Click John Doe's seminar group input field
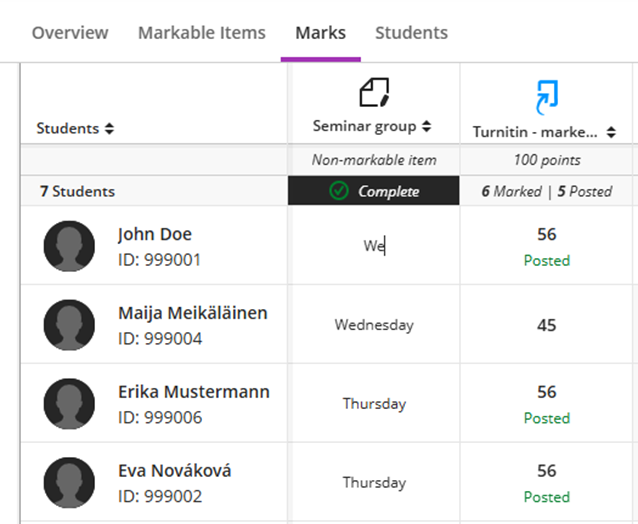 (374, 246)
